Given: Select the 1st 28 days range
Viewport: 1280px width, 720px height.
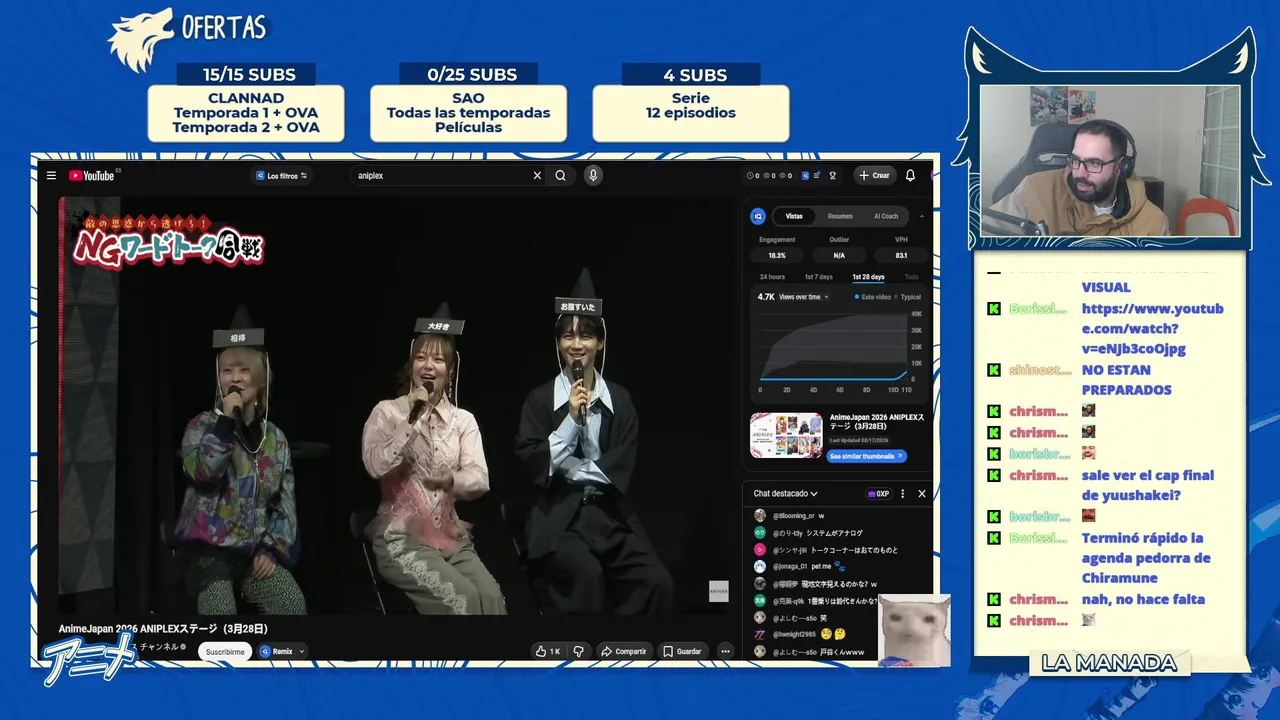Looking at the screenshot, I should (868, 277).
